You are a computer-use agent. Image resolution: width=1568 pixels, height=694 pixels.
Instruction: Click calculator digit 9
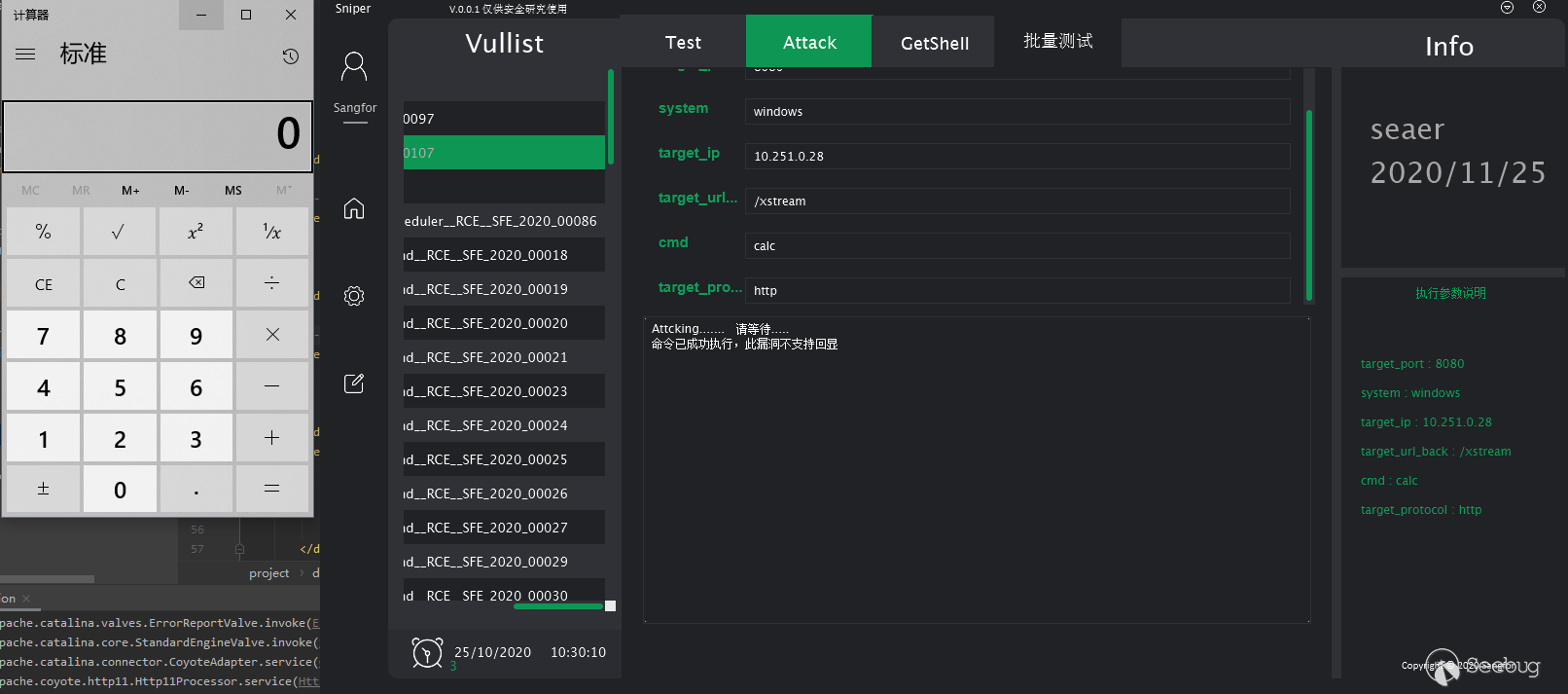(x=196, y=335)
